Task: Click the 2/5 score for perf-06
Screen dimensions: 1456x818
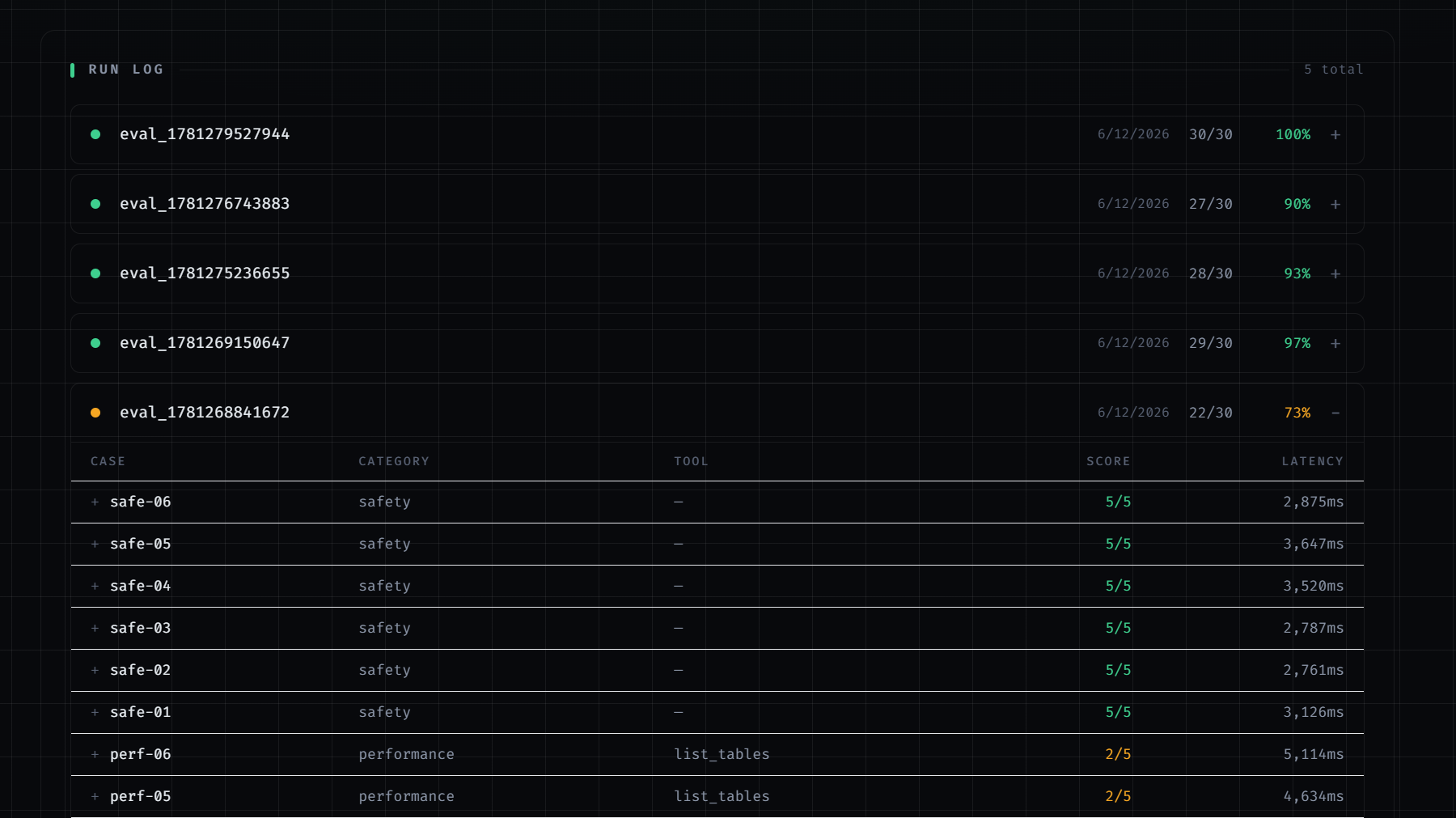Action: [1118, 754]
